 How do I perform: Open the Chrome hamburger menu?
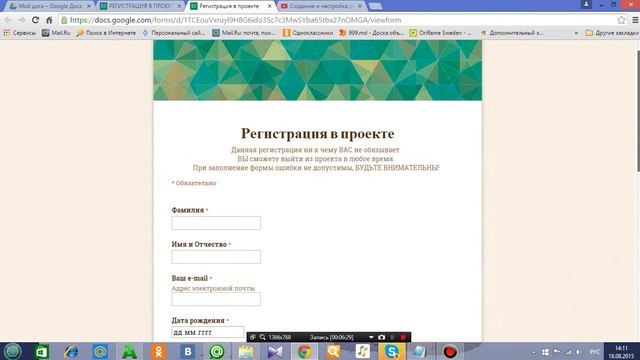pyautogui.click(x=635, y=20)
